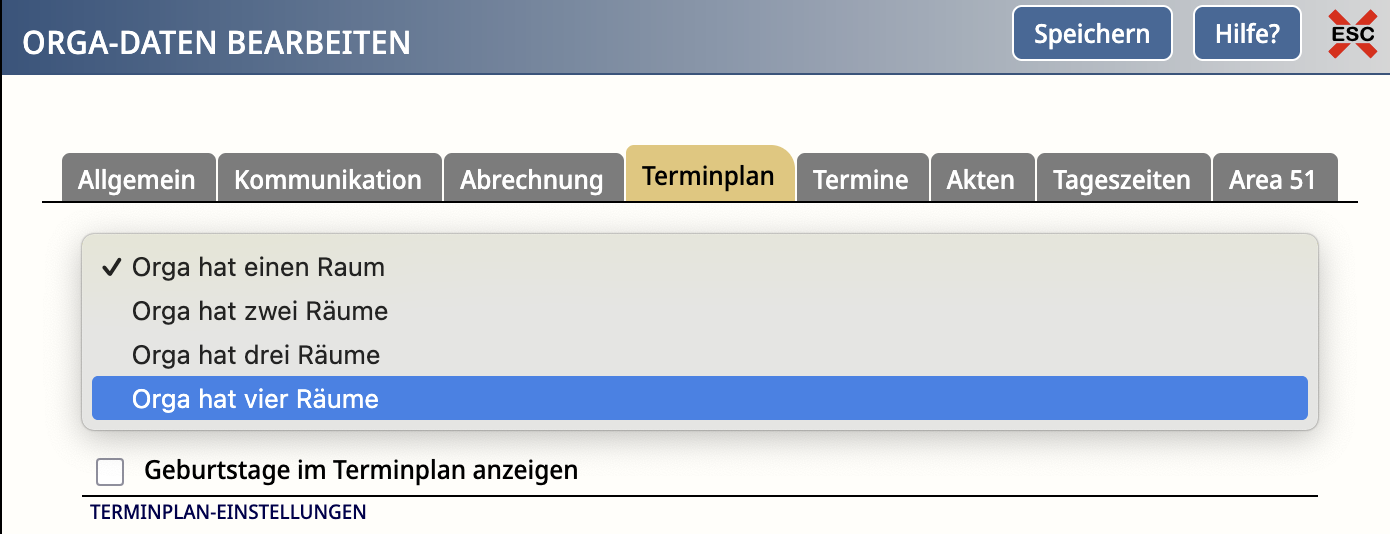Image resolution: width=1390 pixels, height=534 pixels.
Task: Switch to the Tageszeiten tab
Action: pyautogui.click(x=1123, y=179)
